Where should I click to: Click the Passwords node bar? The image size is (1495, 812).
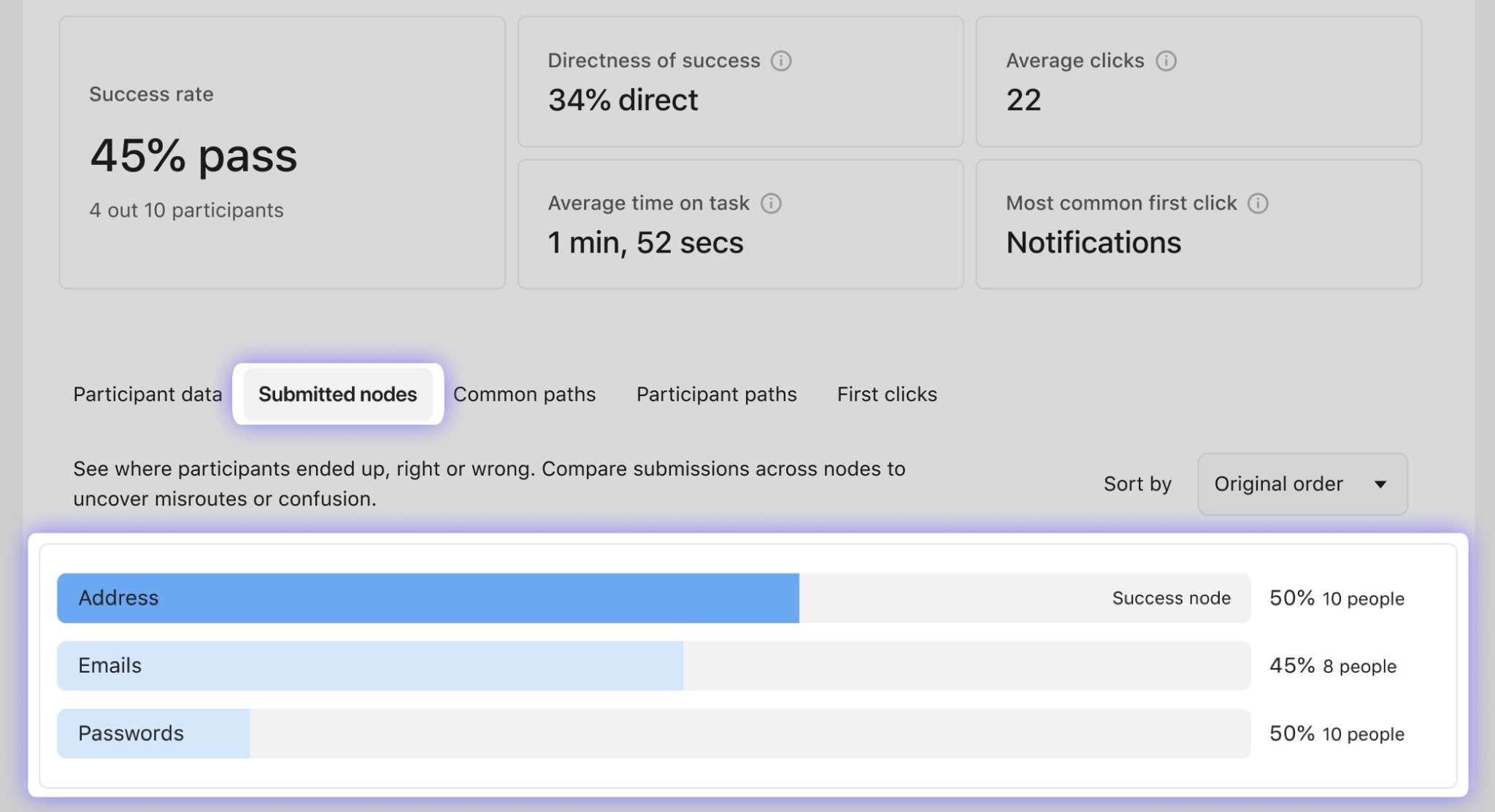click(x=153, y=733)
